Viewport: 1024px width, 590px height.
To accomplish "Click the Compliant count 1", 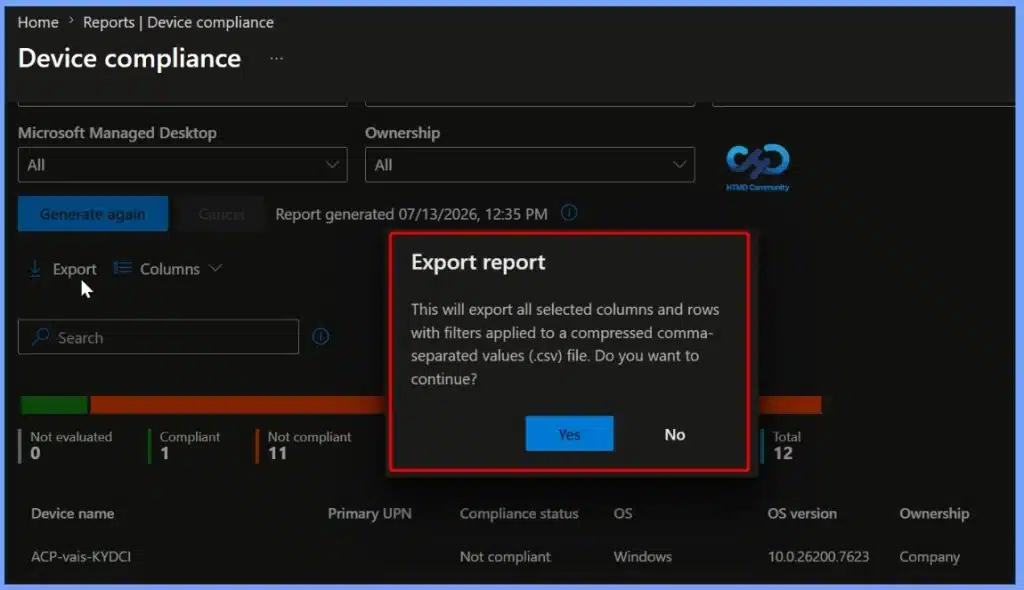I will pos(165,453).
